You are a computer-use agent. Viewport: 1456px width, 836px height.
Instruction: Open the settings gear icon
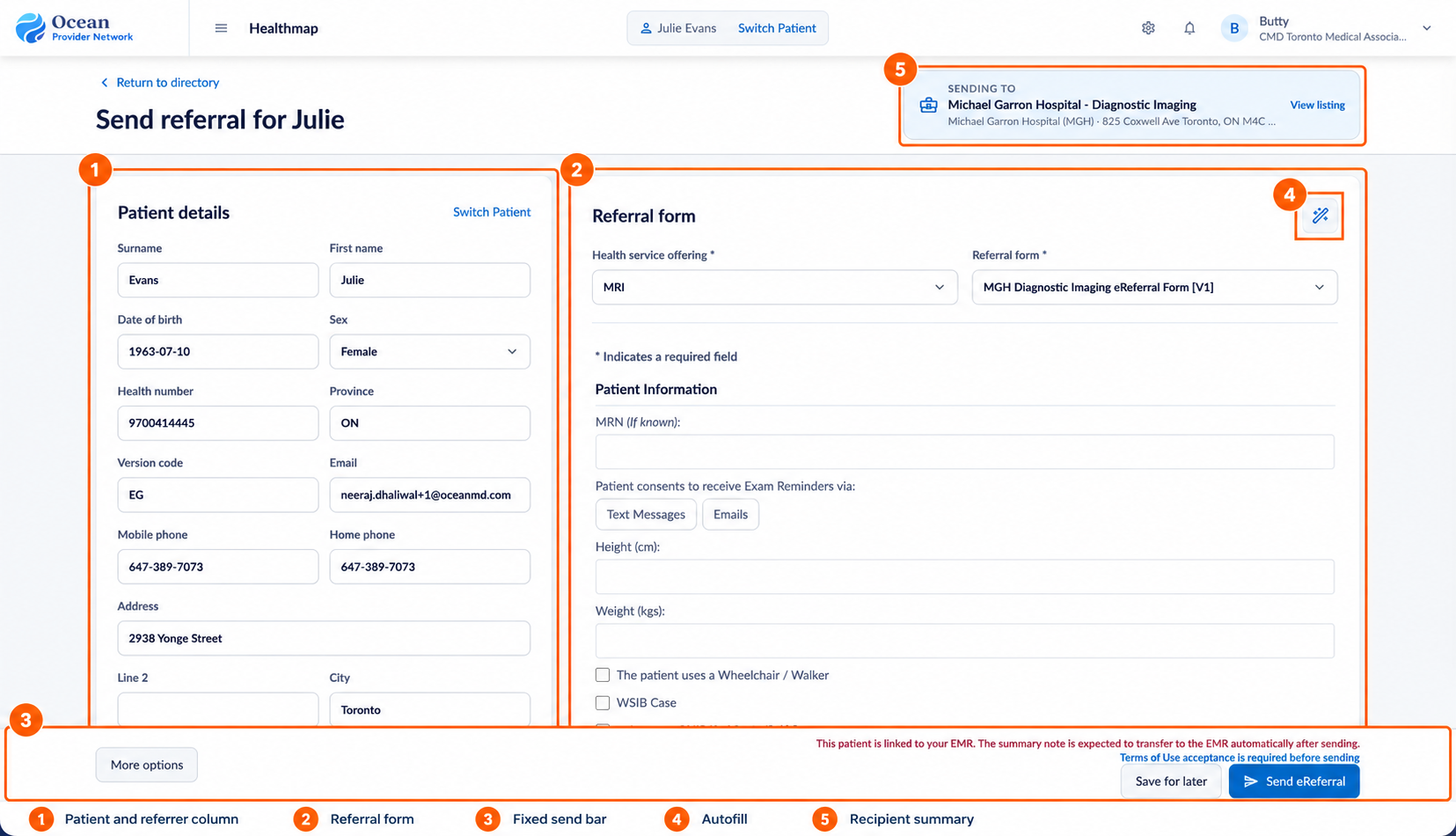(x=1148, y=28)
